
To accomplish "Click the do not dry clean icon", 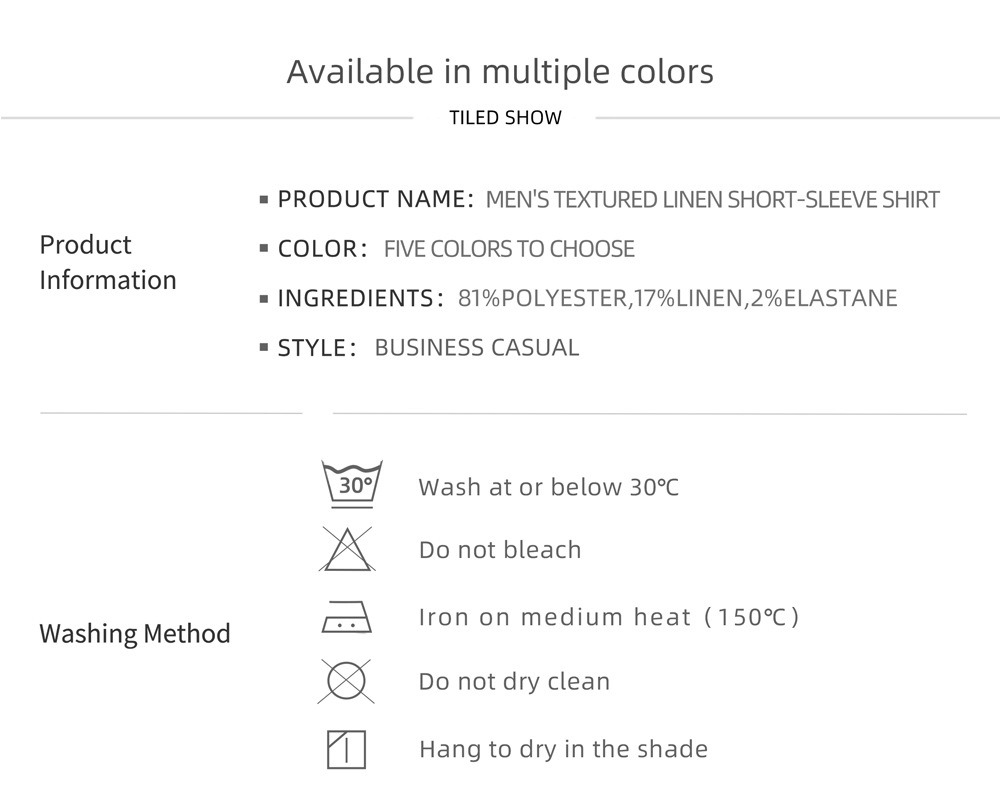I will pyautogui.click(x=346, y=681).
